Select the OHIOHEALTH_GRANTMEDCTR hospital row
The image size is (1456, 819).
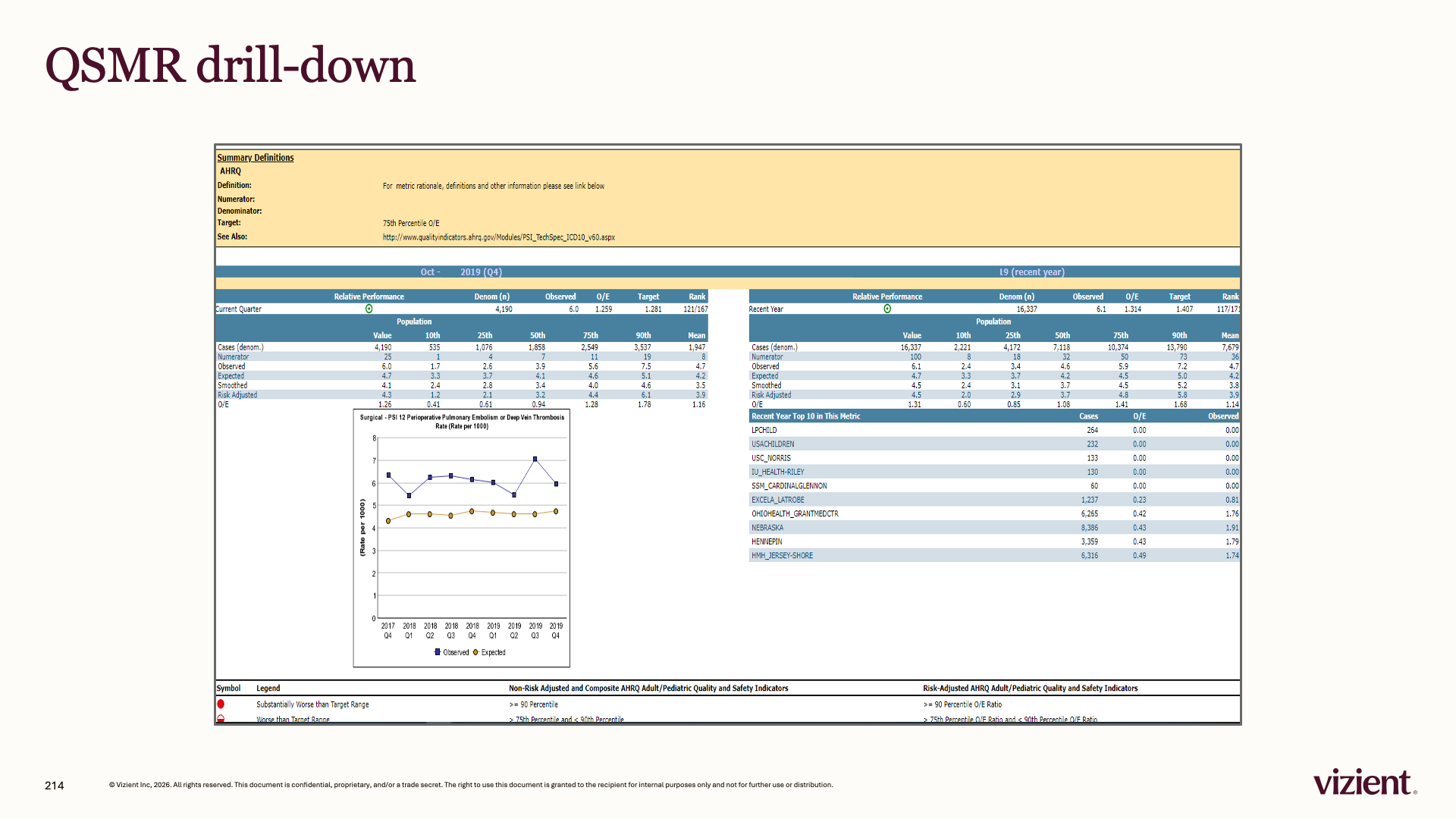994,514
